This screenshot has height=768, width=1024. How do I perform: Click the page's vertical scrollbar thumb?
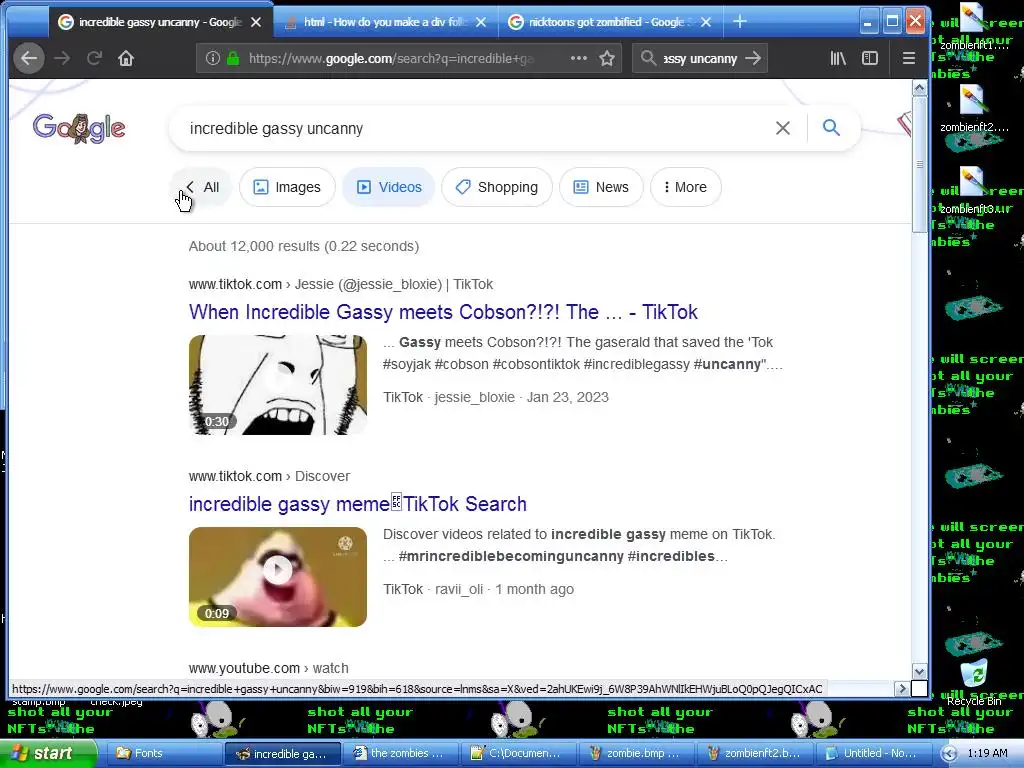[x=920, y=163]
